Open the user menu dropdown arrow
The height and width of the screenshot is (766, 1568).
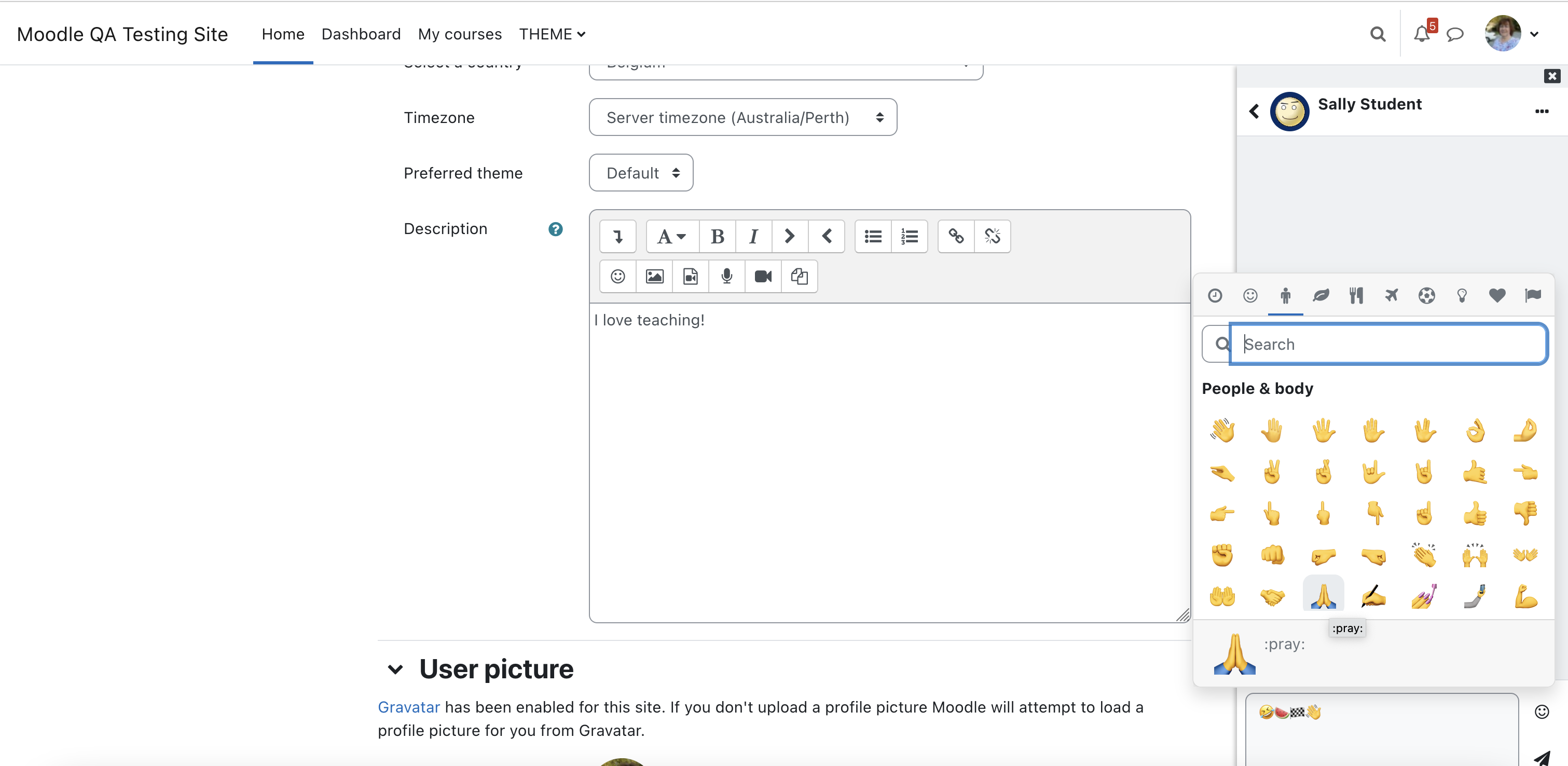(x=1534, y=34)
